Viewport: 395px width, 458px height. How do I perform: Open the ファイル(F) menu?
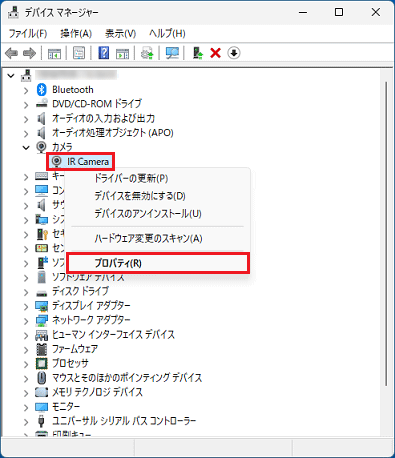coord(28,34)
